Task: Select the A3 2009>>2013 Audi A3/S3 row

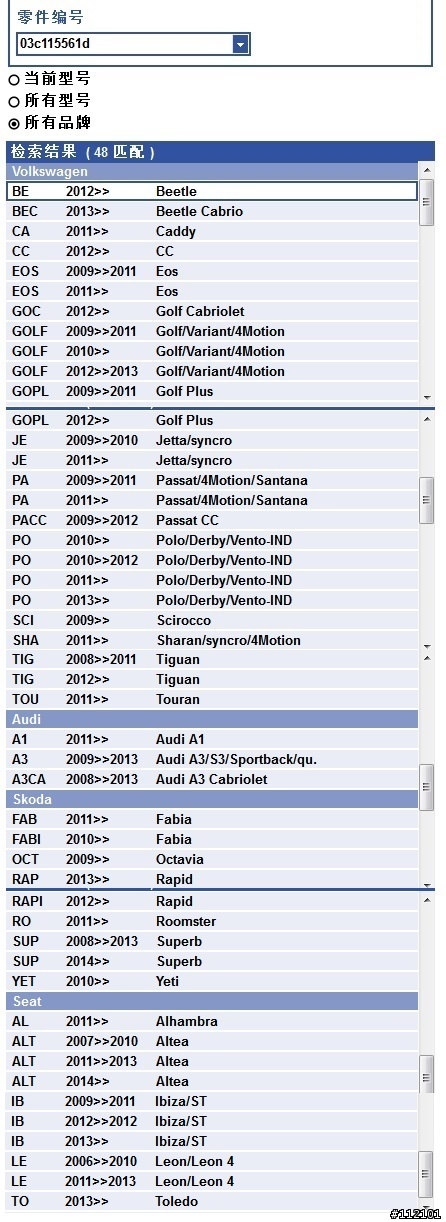Action: coord(212,759)
